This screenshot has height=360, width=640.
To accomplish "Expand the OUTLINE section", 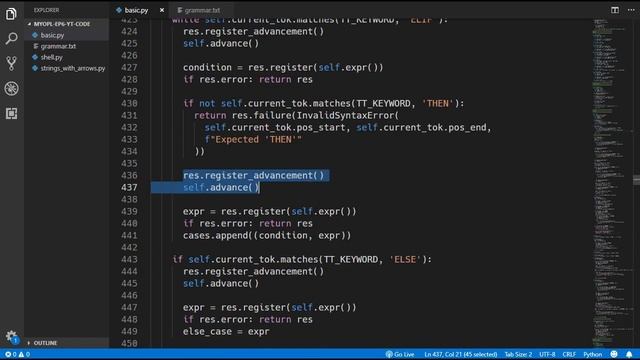I will coord(45,343).
